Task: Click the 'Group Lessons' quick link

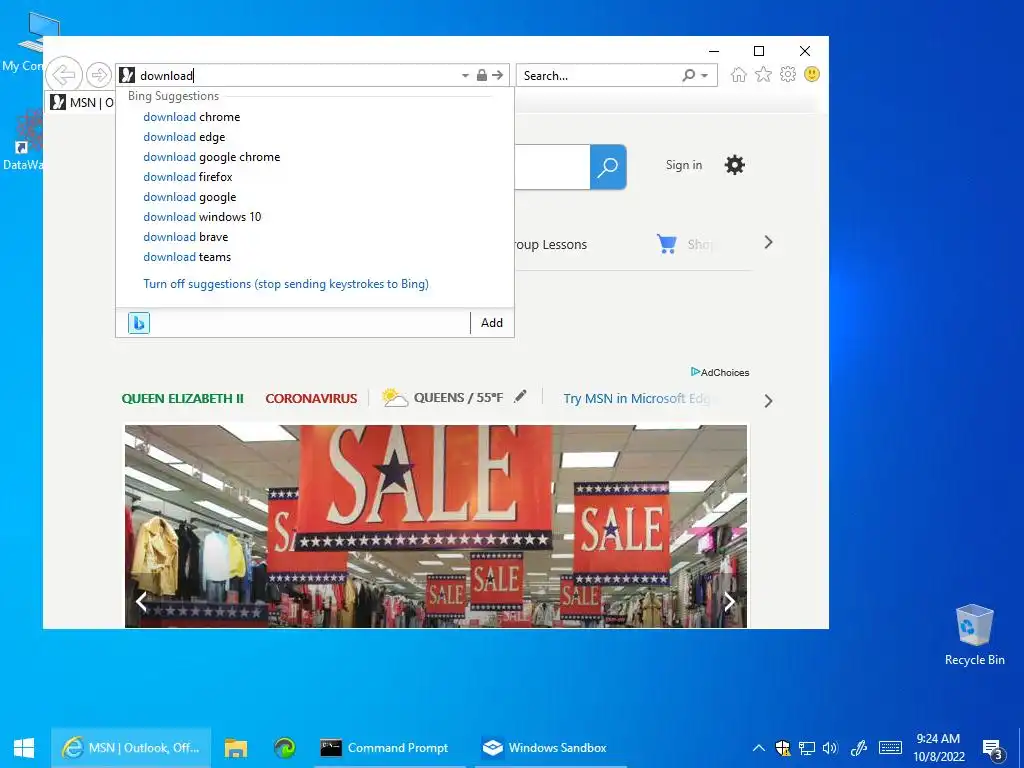Action: [x=551, y=245]
